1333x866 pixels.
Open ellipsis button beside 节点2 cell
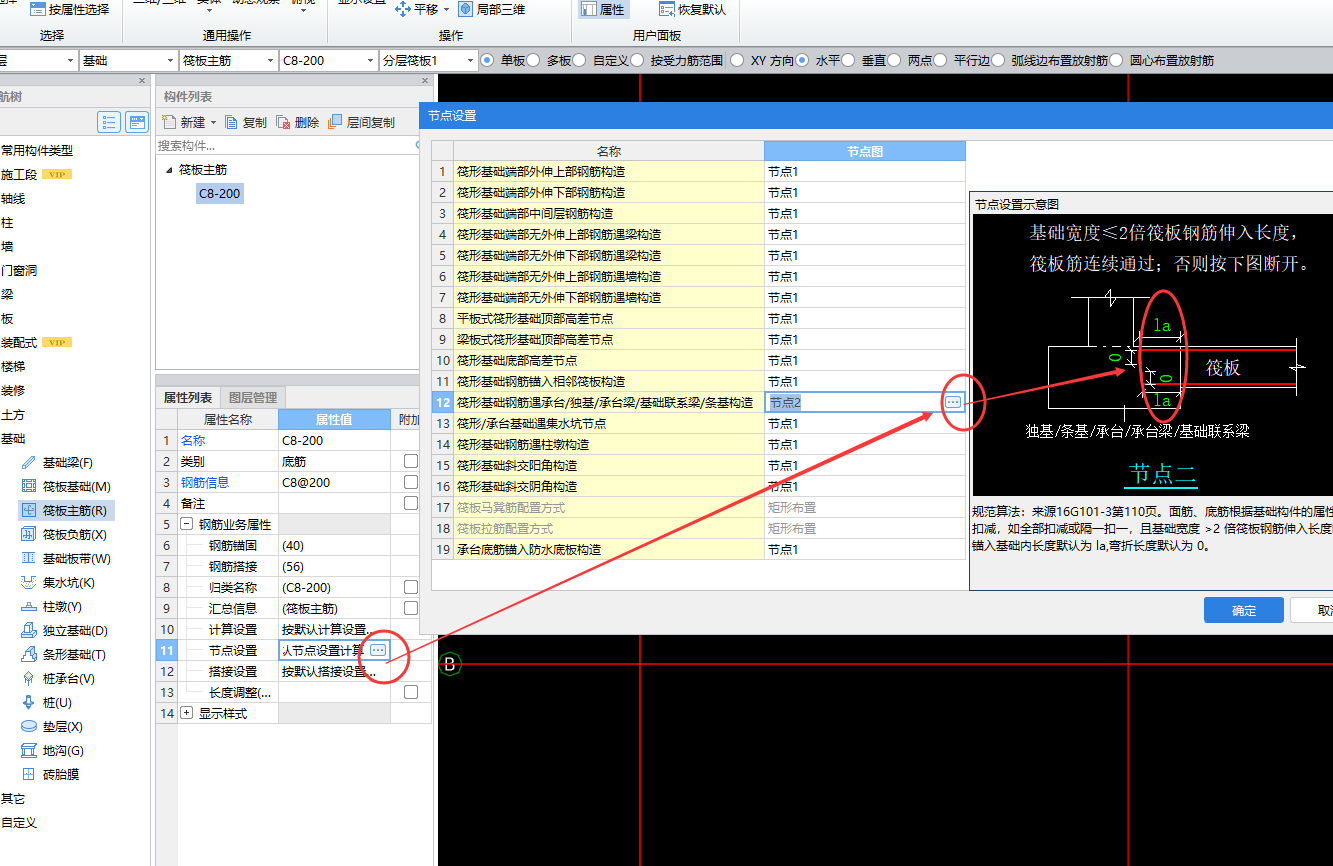[x=953, y=402]
